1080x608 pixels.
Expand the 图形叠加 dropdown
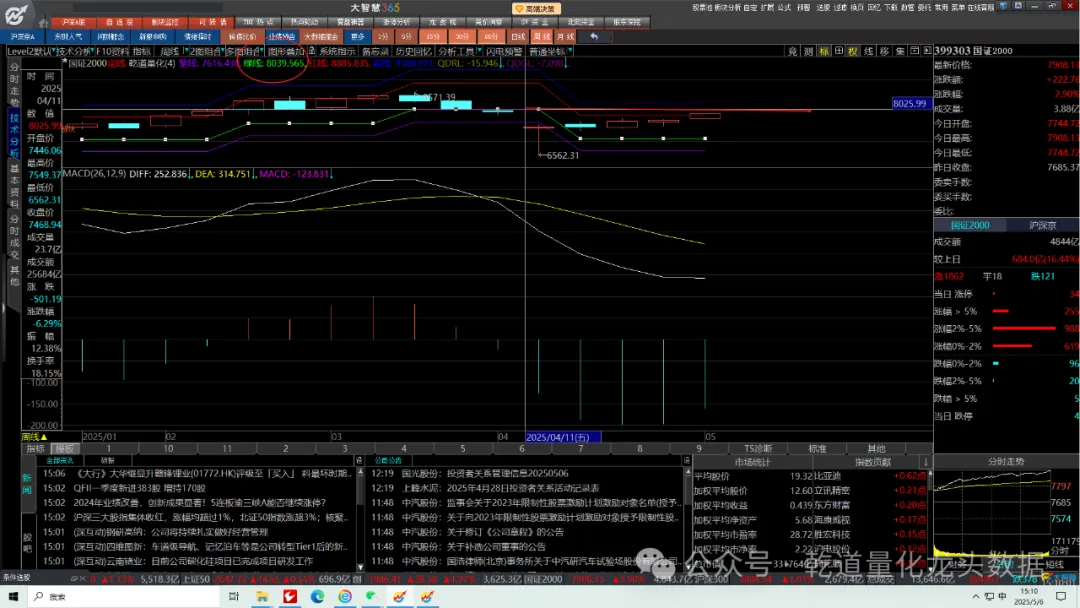tap(286, 52)
